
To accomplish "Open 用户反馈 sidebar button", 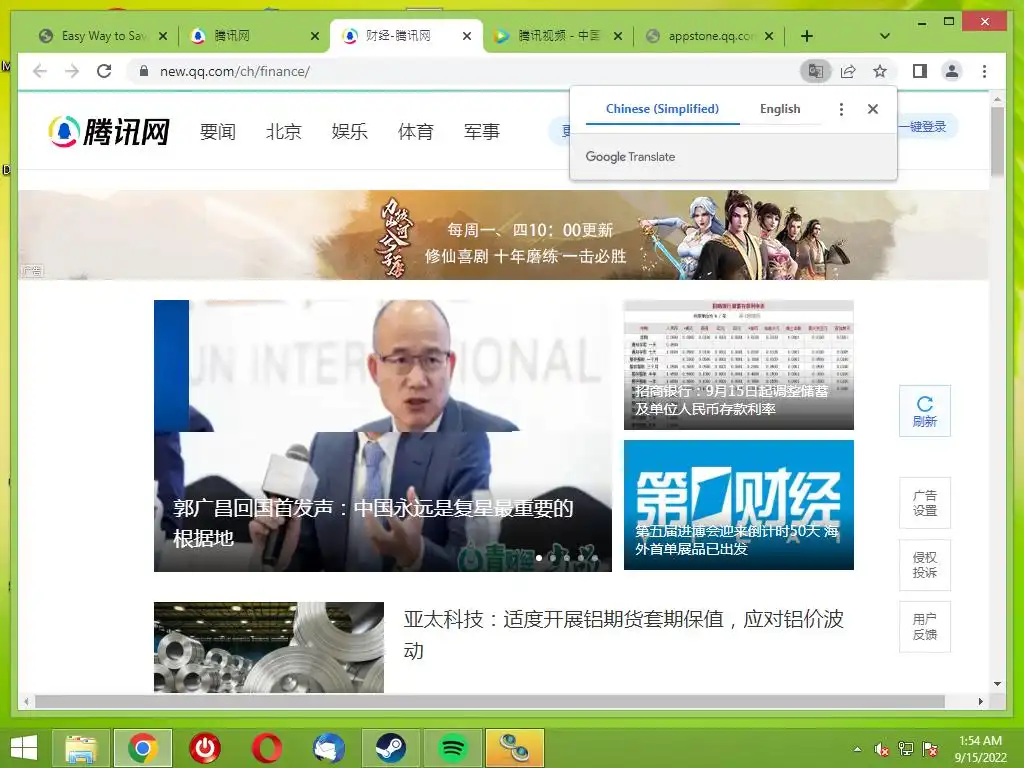I will pyautogui.click(x=925, y=627).
